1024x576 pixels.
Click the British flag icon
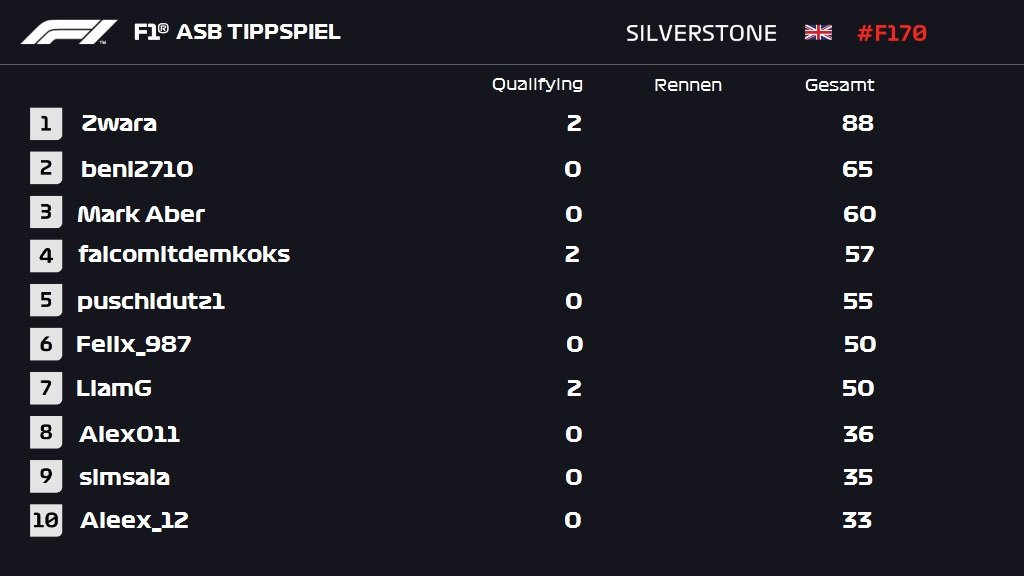818,33
